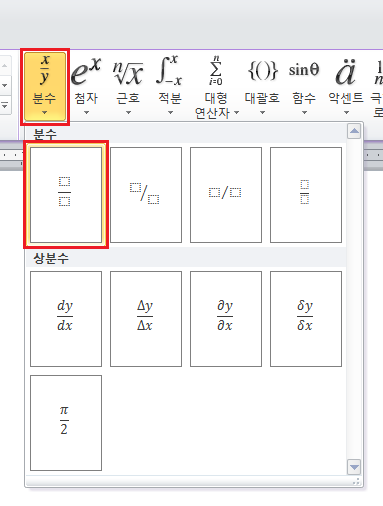Insert the linear fraction template
Screen dimensions: 383x506
[x=226, y=195]
